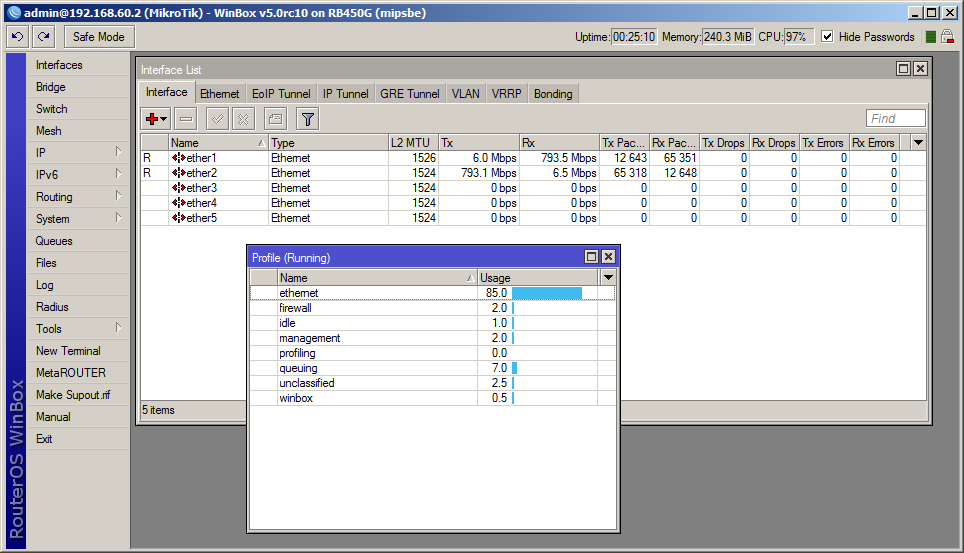Switch to the VLAN tab
The image size is (964, 553).
[x=465, y=94]
